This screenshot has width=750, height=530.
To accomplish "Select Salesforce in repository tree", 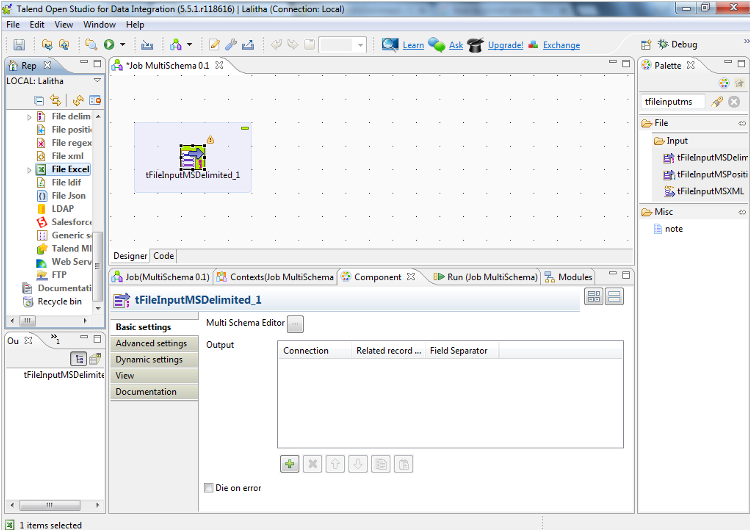I will (72, 222).
